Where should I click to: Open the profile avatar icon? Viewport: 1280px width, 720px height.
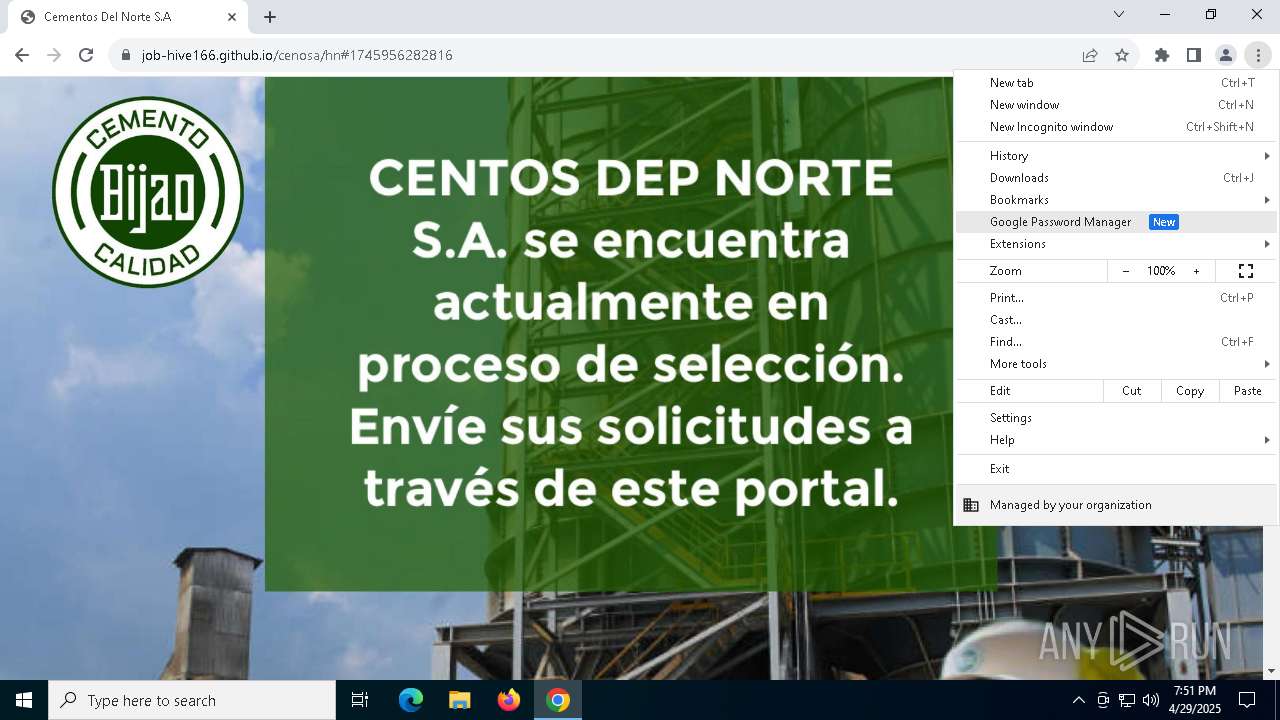click(x=1226, y=55)
